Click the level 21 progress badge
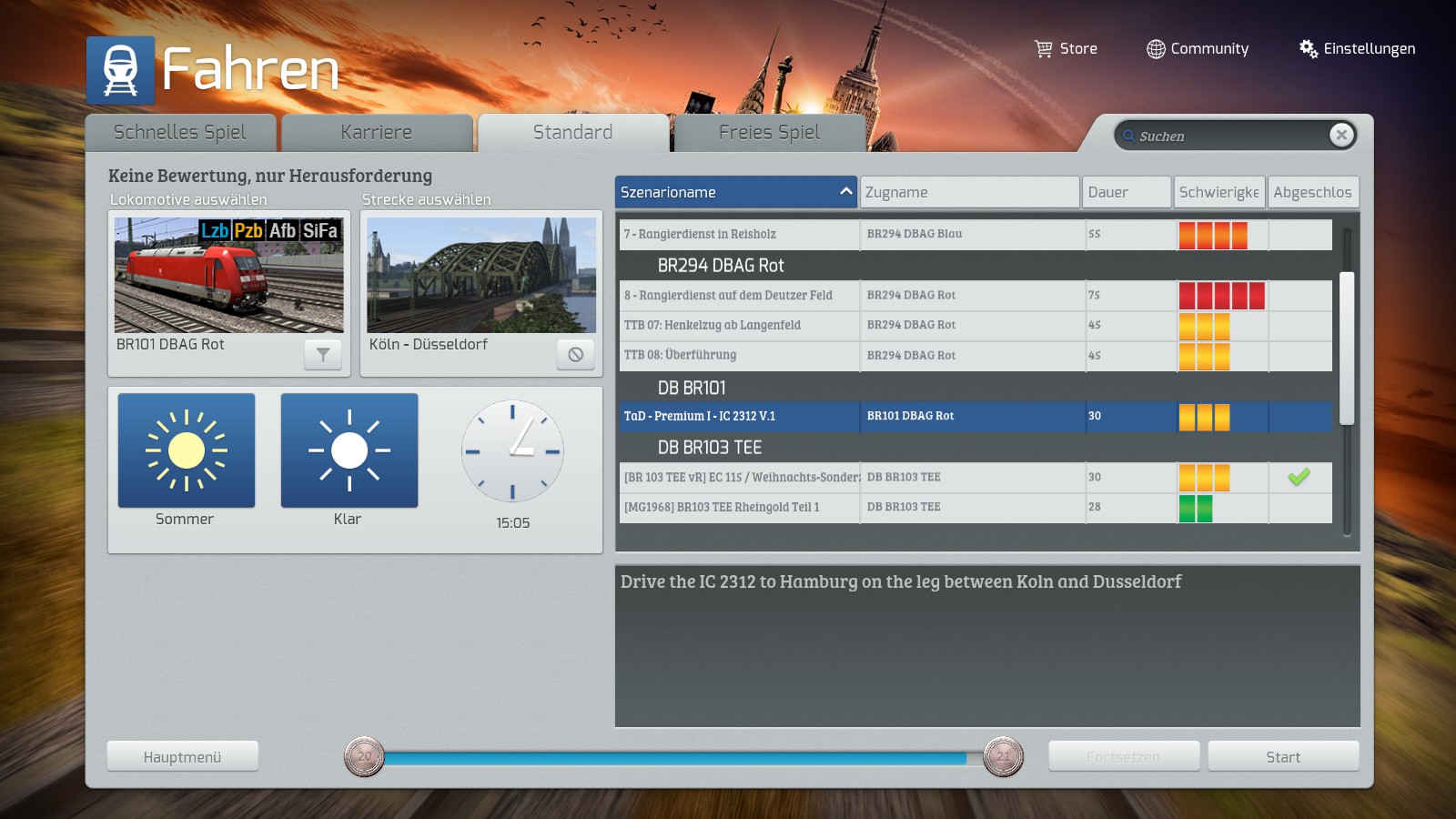This screenshot has width=1456, height=819. [1004, 756]
